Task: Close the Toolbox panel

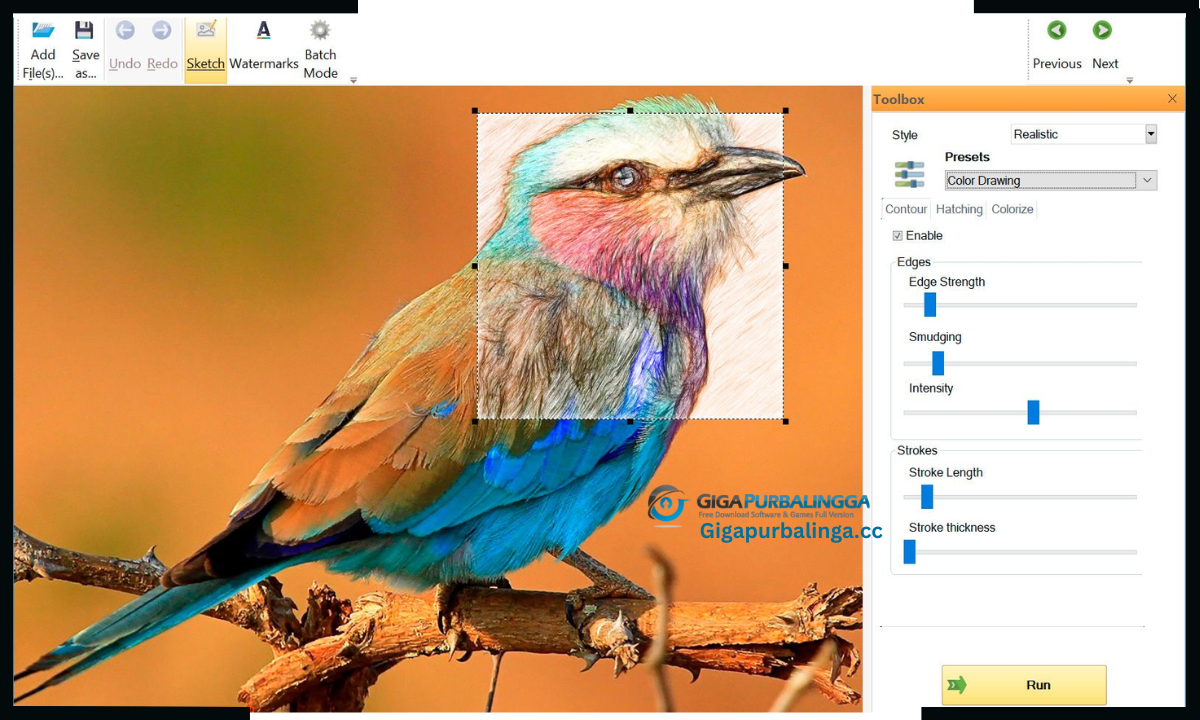Action: tap(1172, 98)
